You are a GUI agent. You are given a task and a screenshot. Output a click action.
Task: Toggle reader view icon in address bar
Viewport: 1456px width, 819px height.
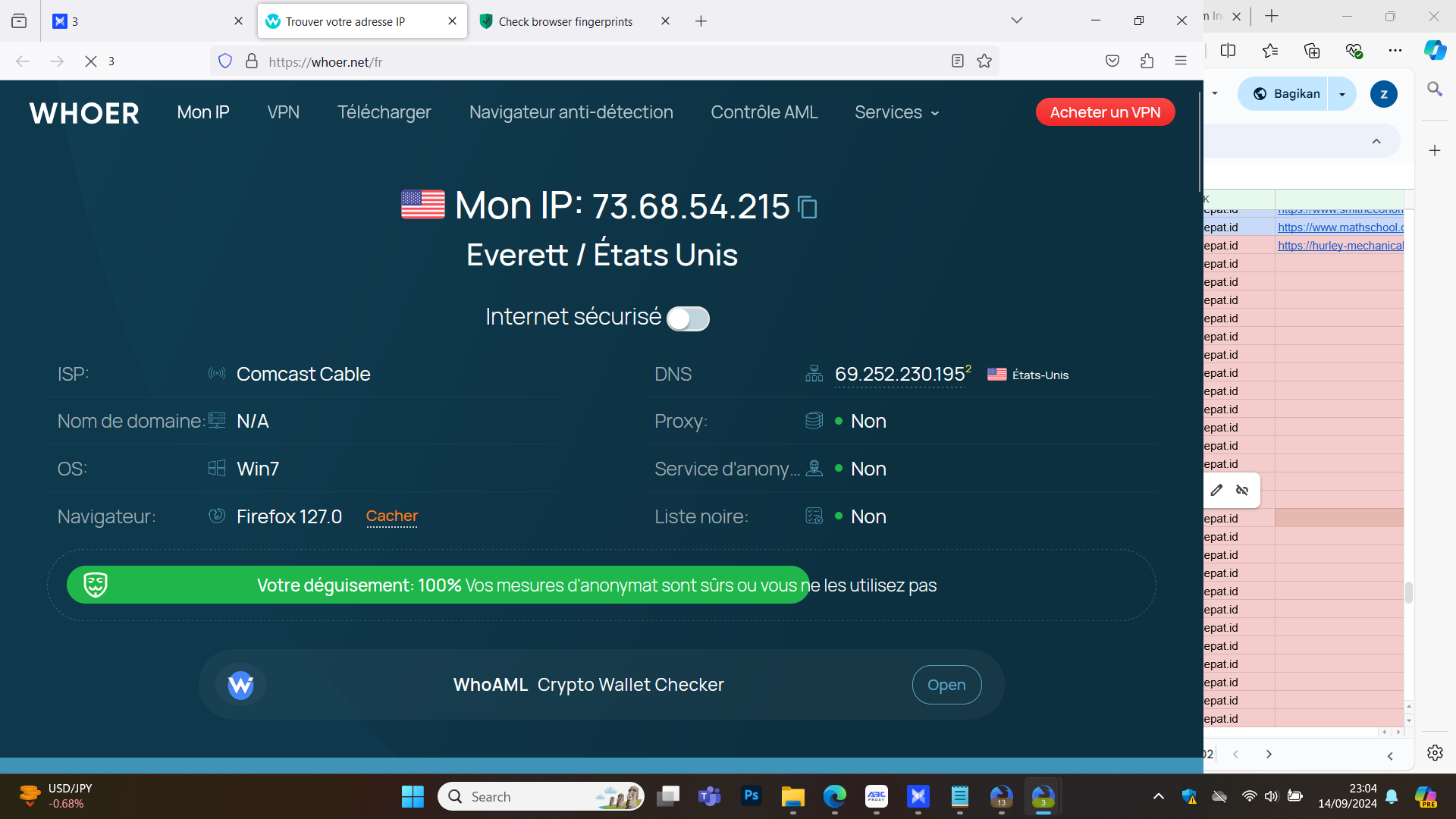(957, 61)
